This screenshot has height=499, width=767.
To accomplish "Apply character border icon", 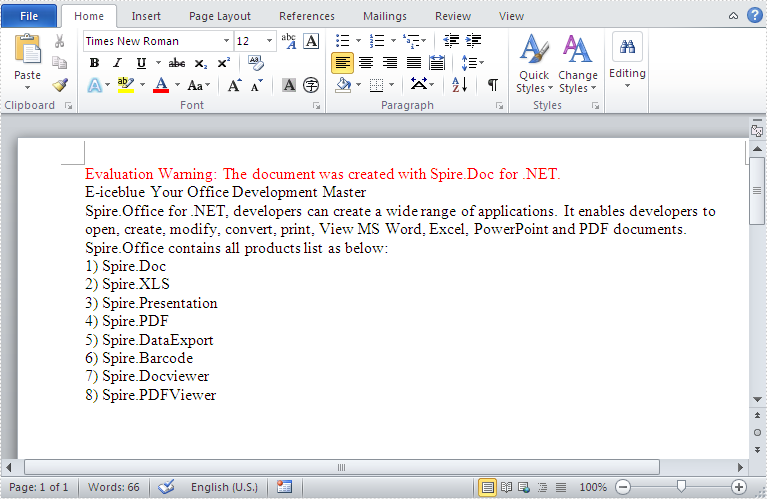I will coord(311,41).
